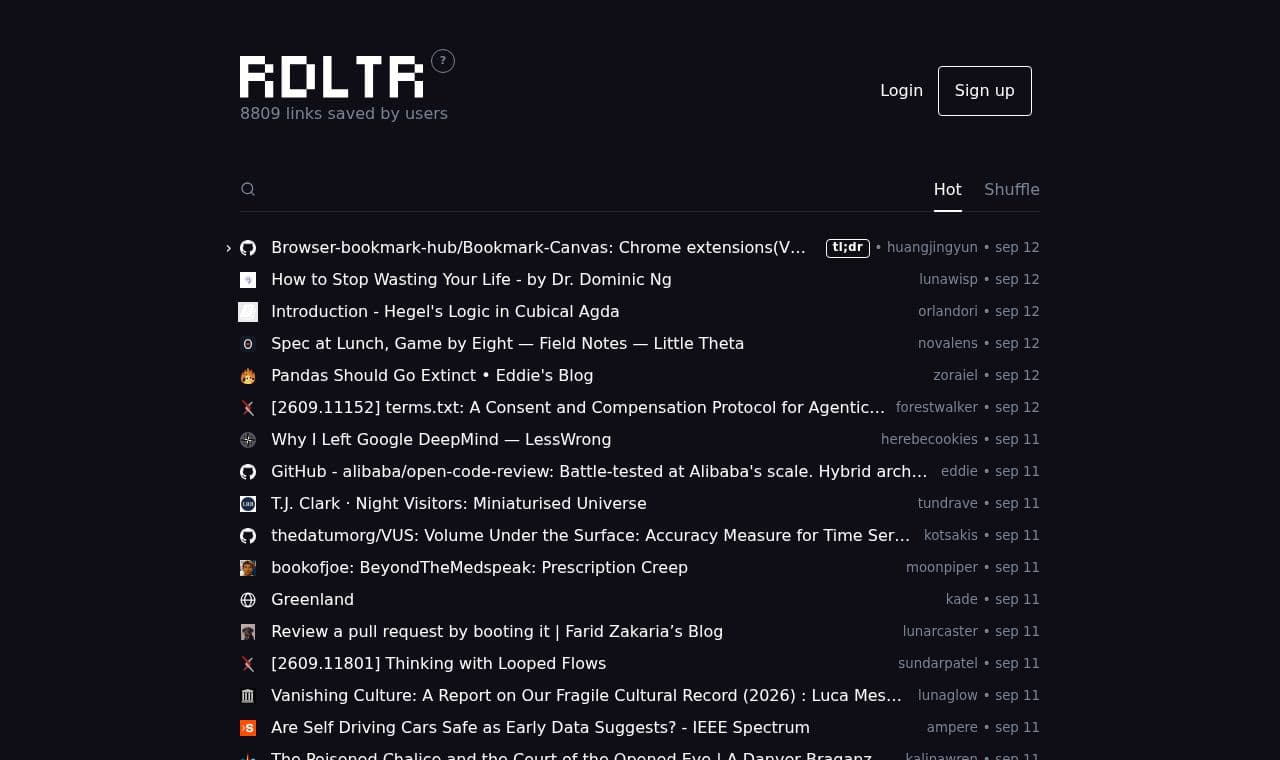1280x760 pixels.
Task: Click username sundarpatel
Action: point(938,663)
